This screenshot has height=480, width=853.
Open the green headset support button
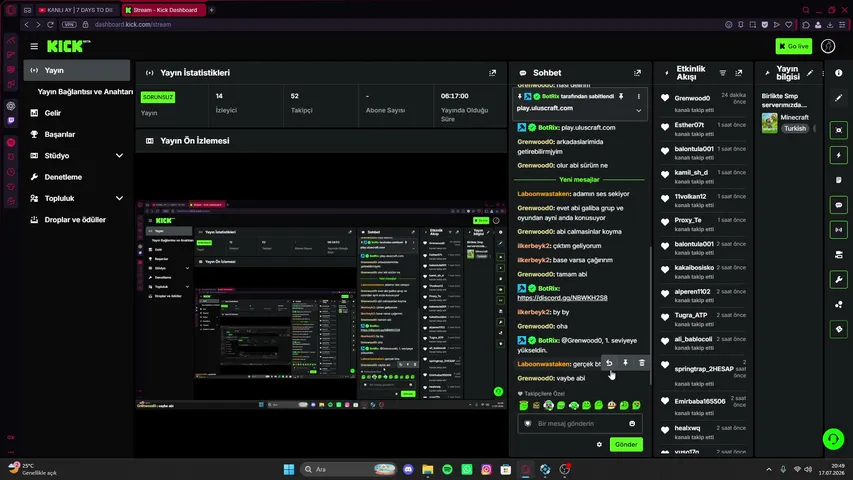pos(833,439)
